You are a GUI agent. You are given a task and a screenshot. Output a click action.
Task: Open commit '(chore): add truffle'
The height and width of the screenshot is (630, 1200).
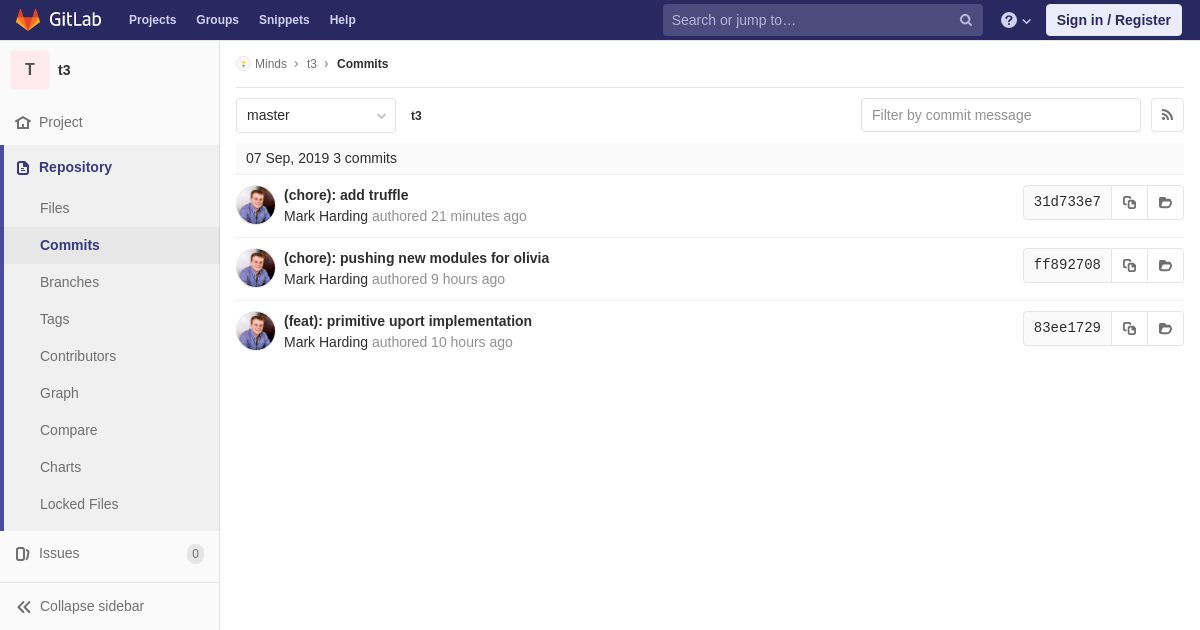tap(346, 195)
